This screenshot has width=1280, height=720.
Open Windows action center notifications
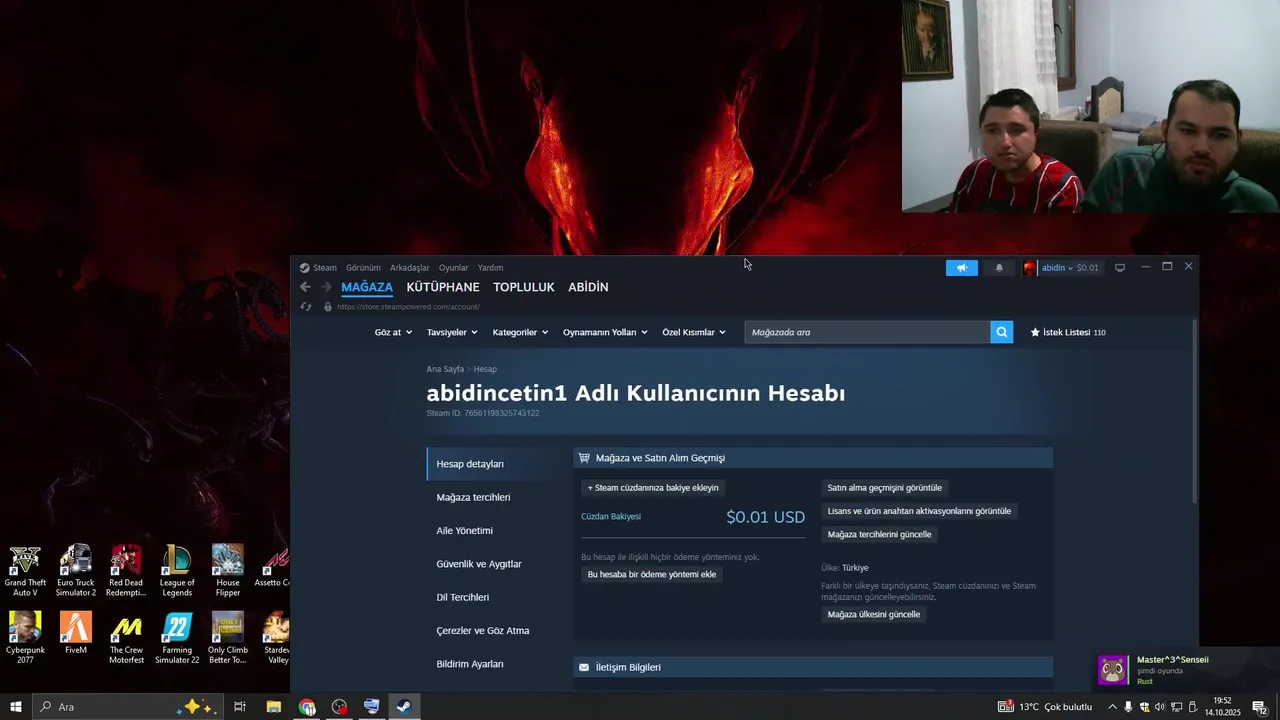coord(1260,707)
